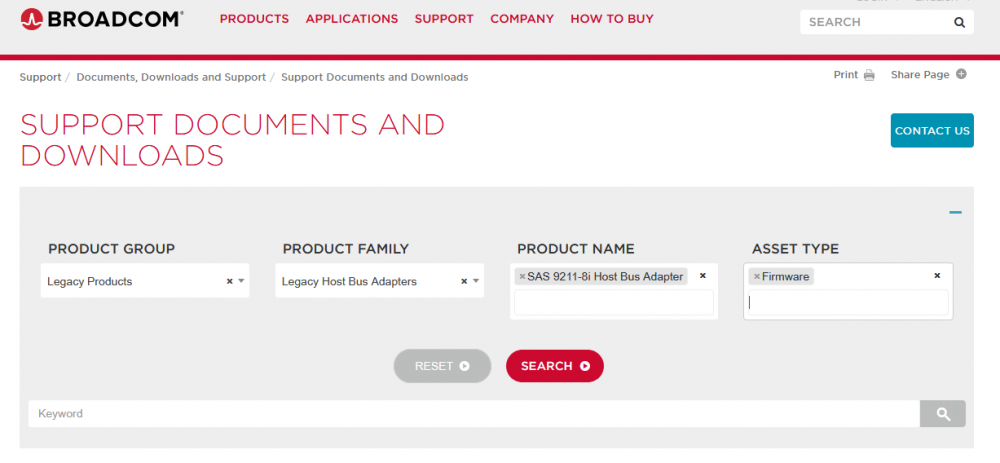Go to Support breadcrumb link
The width and height of the screenshot is (1000, 463).
40,77
